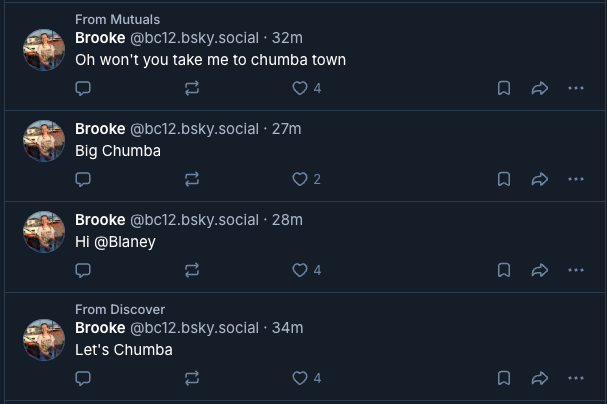Open more options for "Big Chumba" post
Image resolution: width=607 pixels, height=404 pixels.
[576, 179]
